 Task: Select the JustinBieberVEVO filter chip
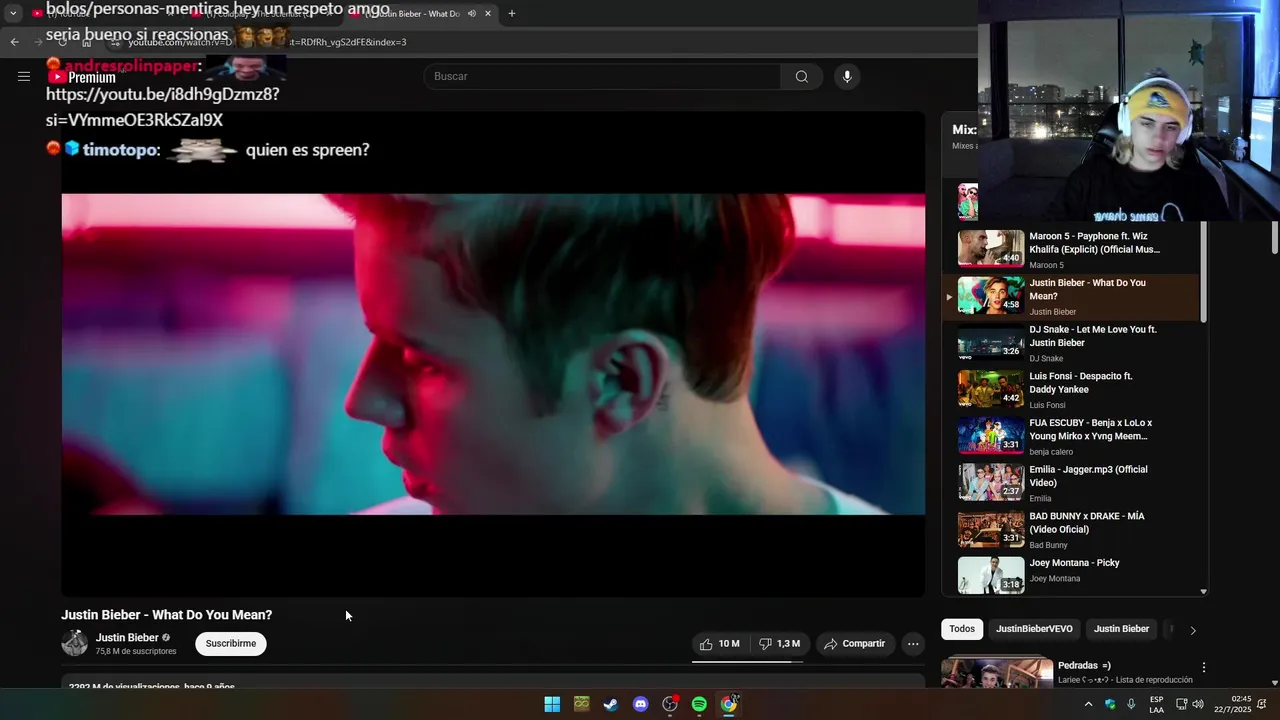click(x=1034, y=629)
